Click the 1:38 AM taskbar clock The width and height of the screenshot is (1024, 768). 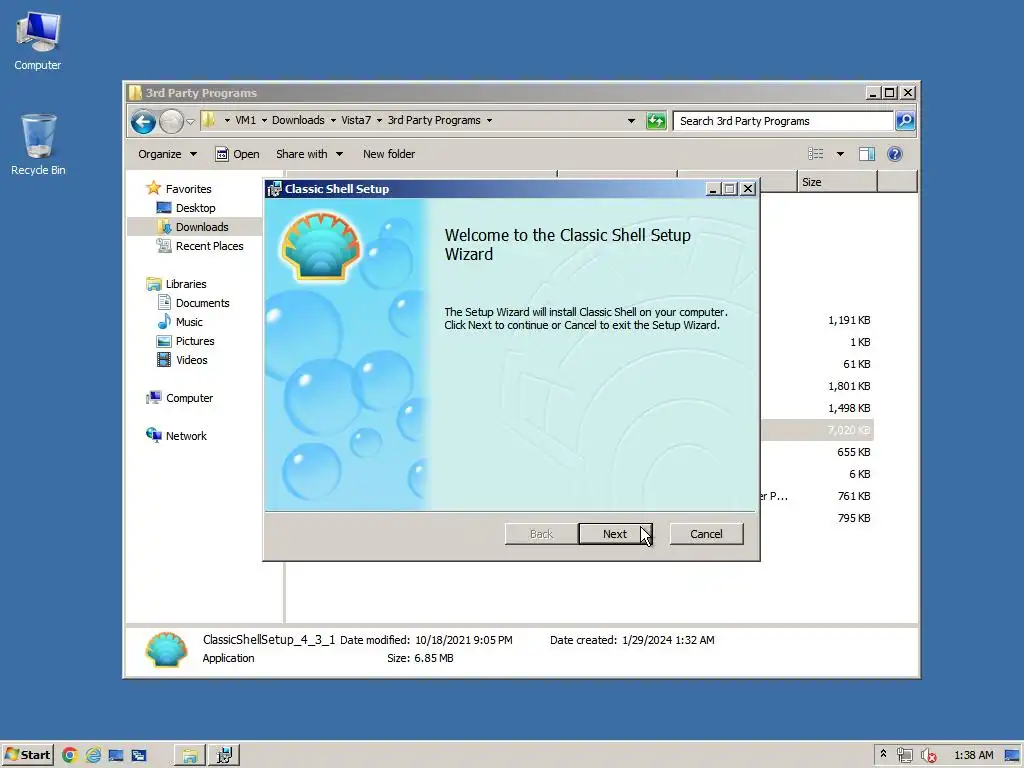pyautogui.click(x=973, y=755)
